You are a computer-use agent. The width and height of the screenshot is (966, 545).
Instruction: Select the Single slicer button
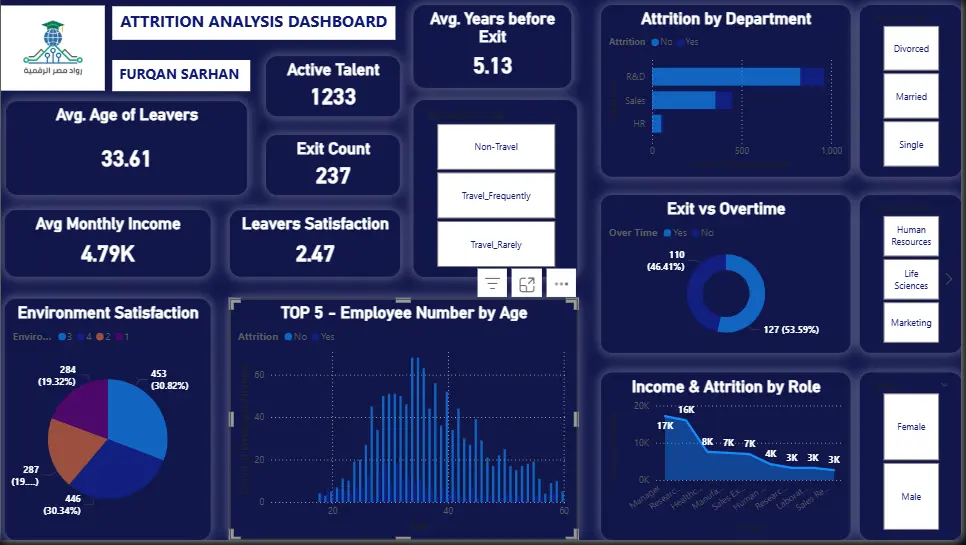coord(911,145)
